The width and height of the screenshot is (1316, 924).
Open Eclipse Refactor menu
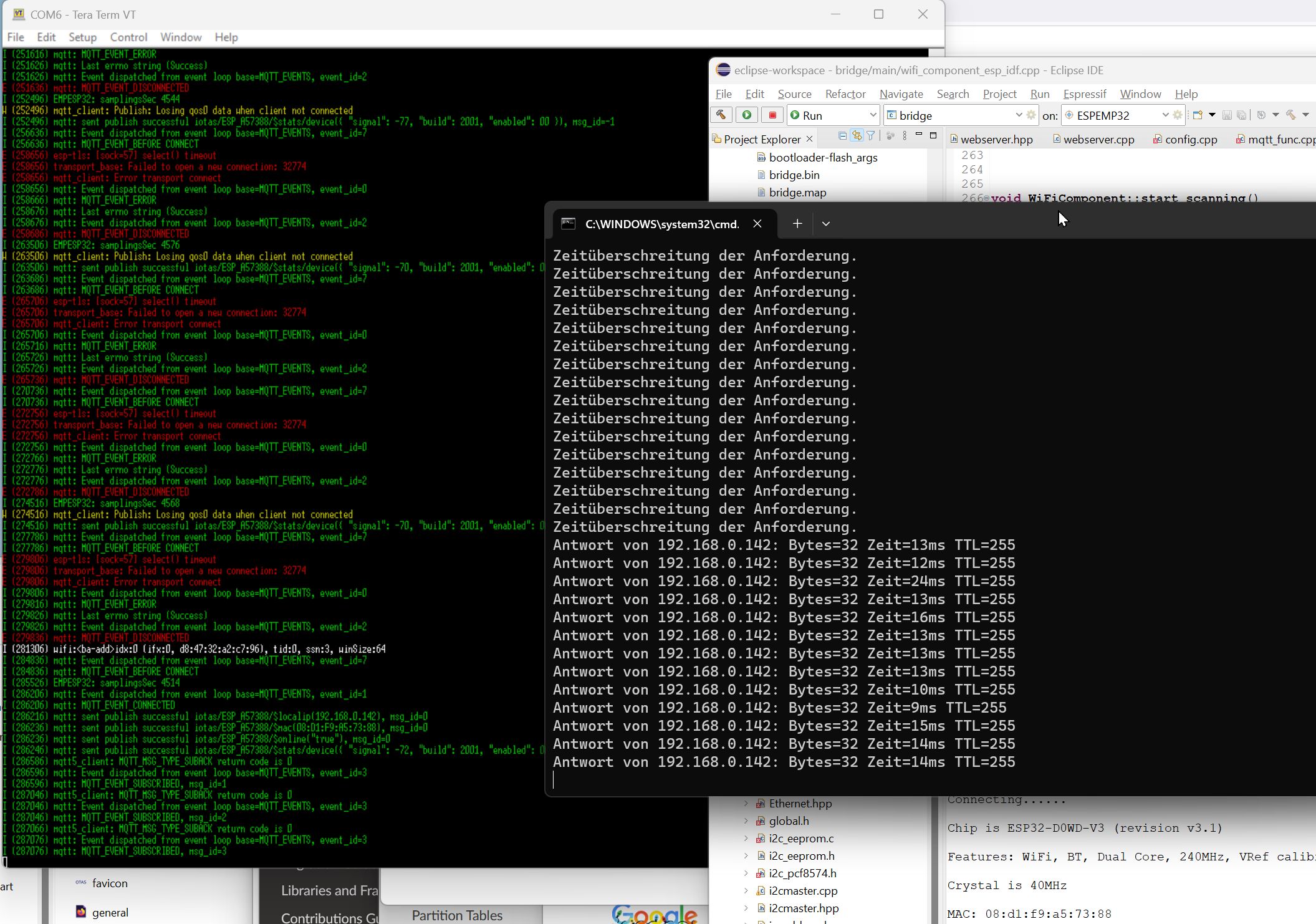[845, 94]
